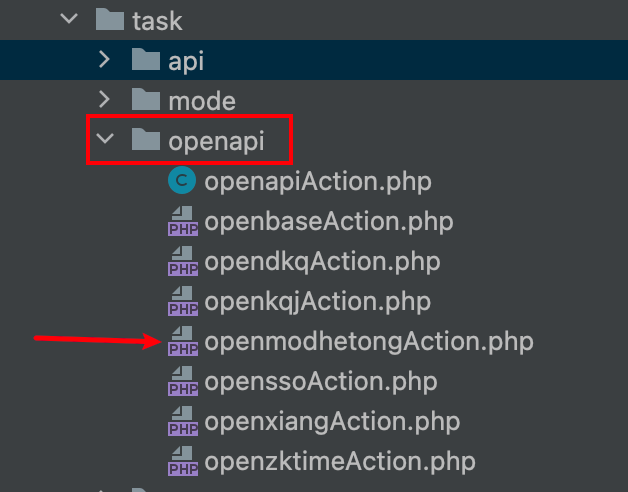This screenshot has width=628, height=492.
Task: Click the class icon of openapiAction.php
Action: (x=182, y=180)
